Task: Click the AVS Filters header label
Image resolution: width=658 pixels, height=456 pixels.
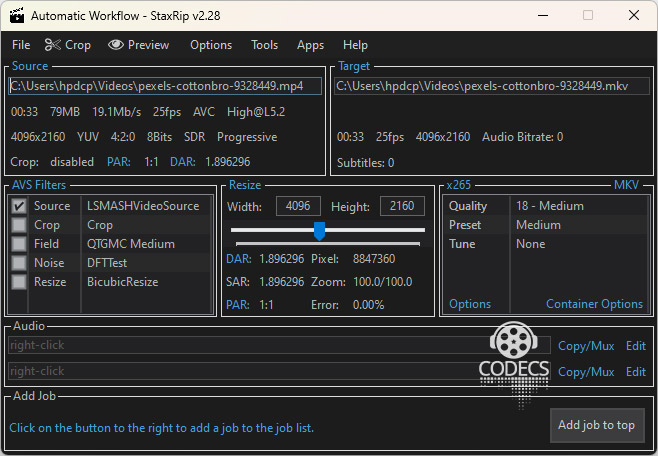Action: (x=39, y=185)
